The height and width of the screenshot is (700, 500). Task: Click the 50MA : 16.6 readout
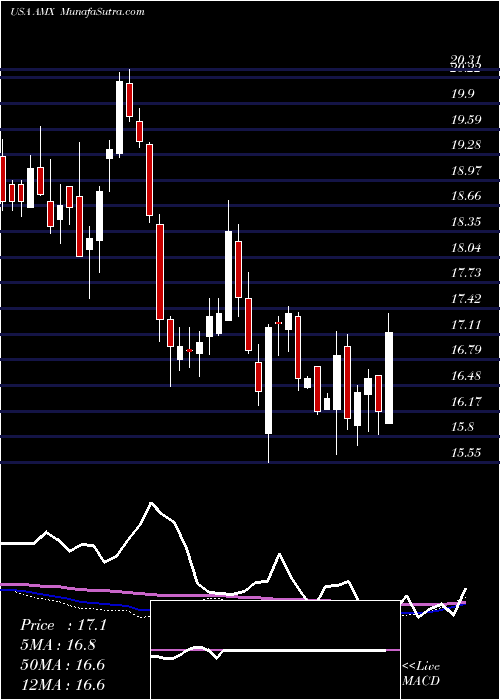[x=62, y=665]
